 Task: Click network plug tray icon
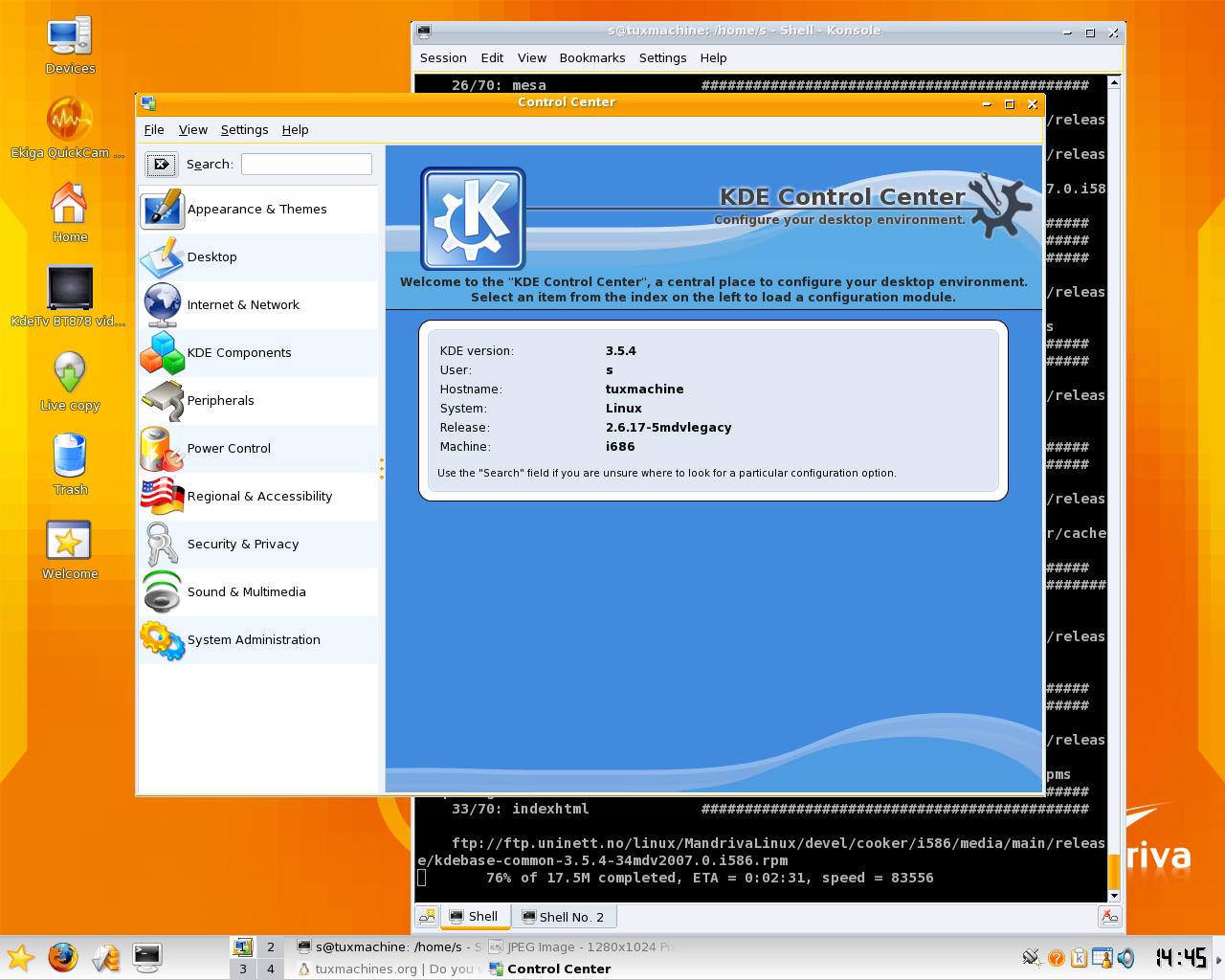tap(1032, 957)
